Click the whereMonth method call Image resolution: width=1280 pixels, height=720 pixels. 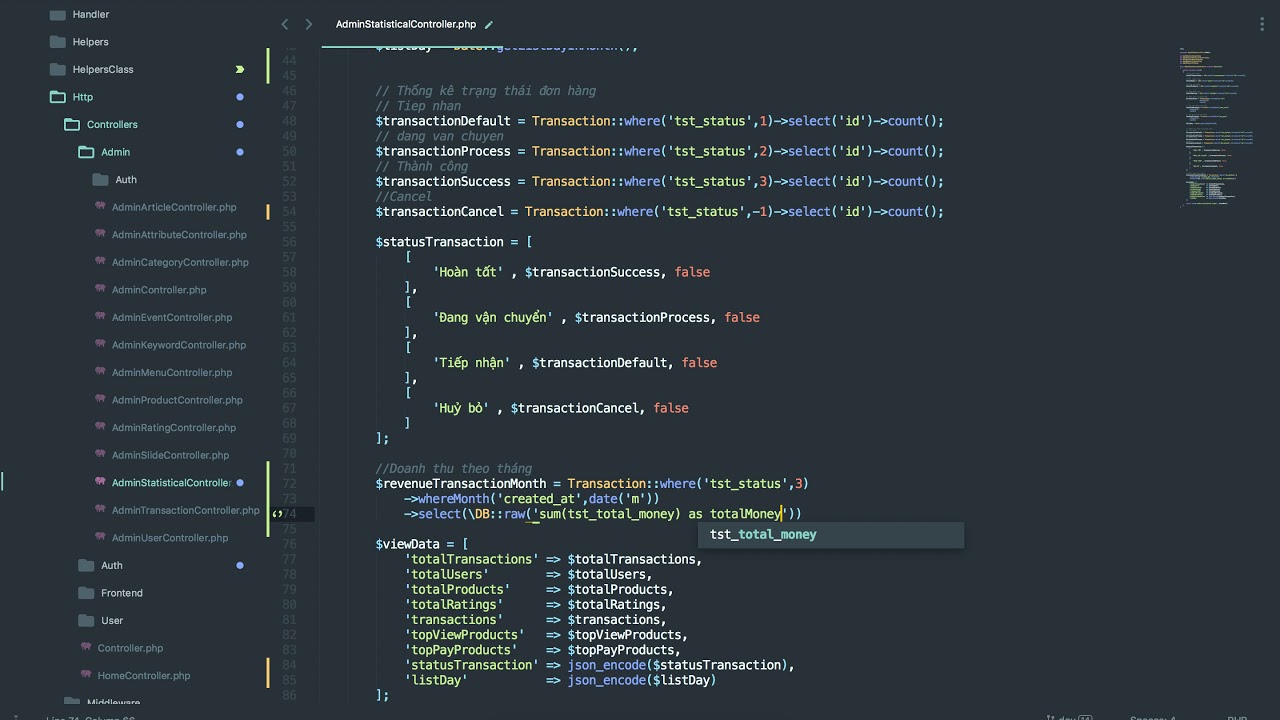(x=453, y=499)
